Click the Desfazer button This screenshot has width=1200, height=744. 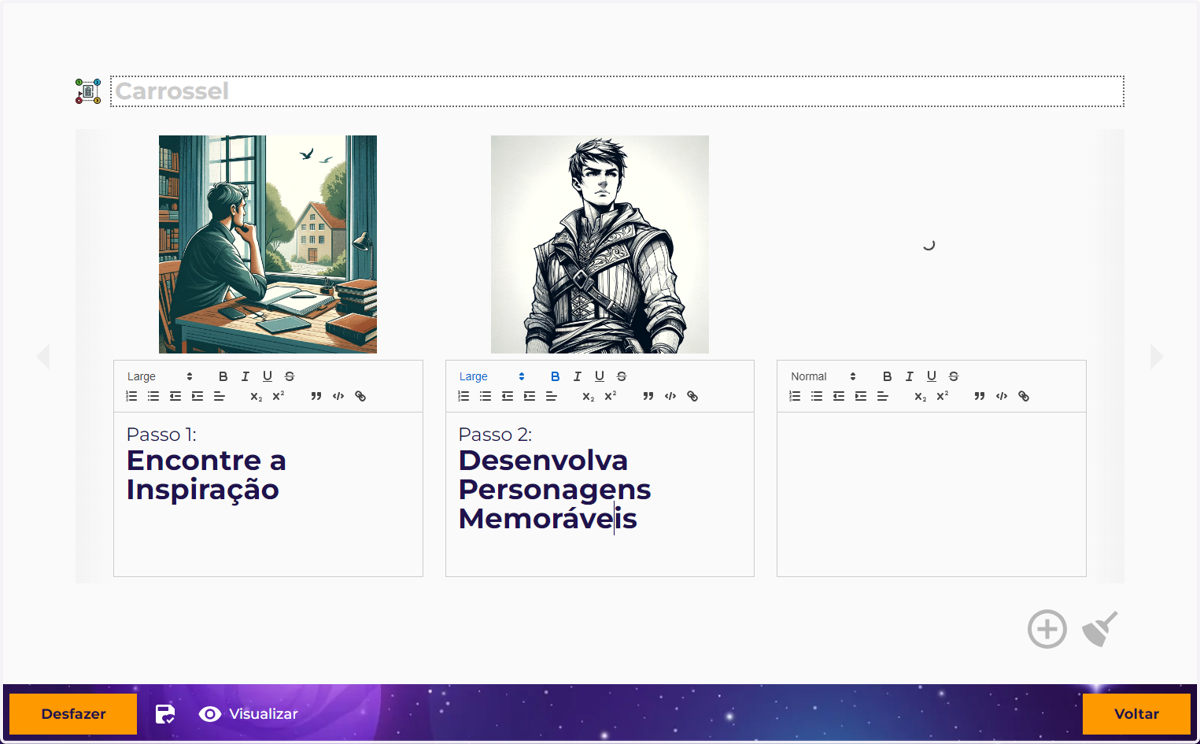(x=73, y=714)
